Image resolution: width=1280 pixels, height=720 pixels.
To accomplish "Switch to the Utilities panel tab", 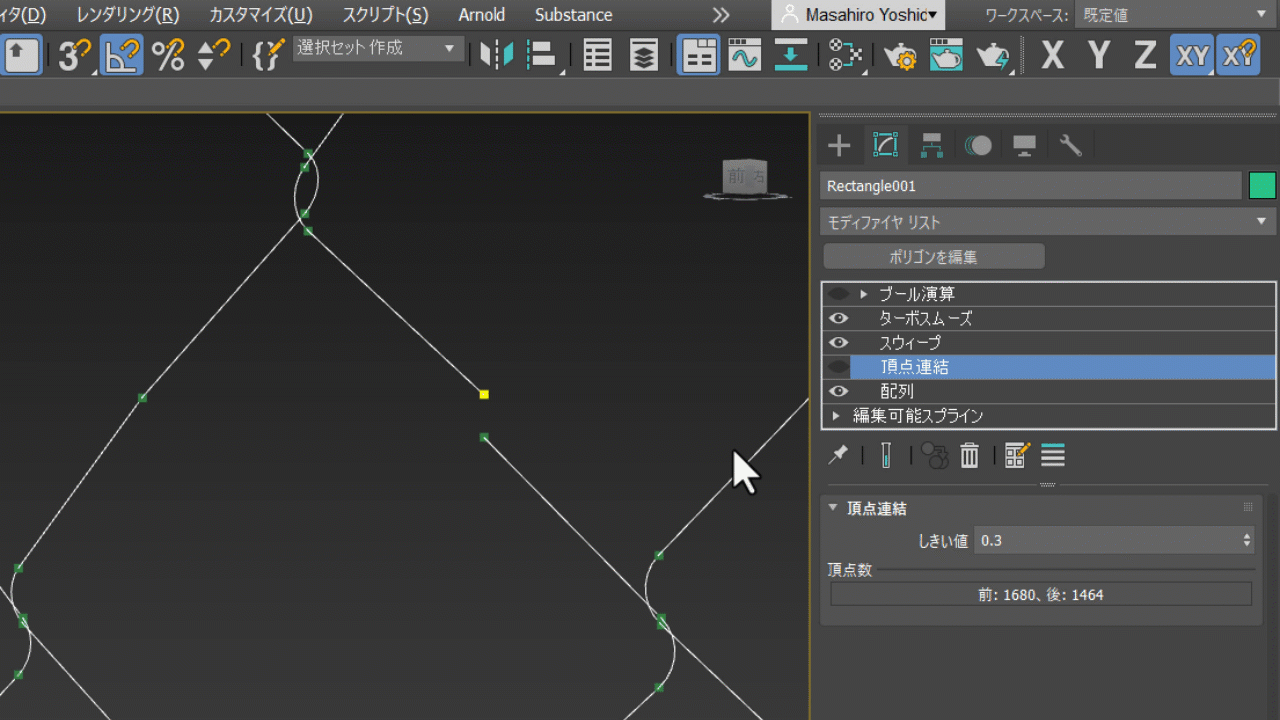I will coord(1071,146).
